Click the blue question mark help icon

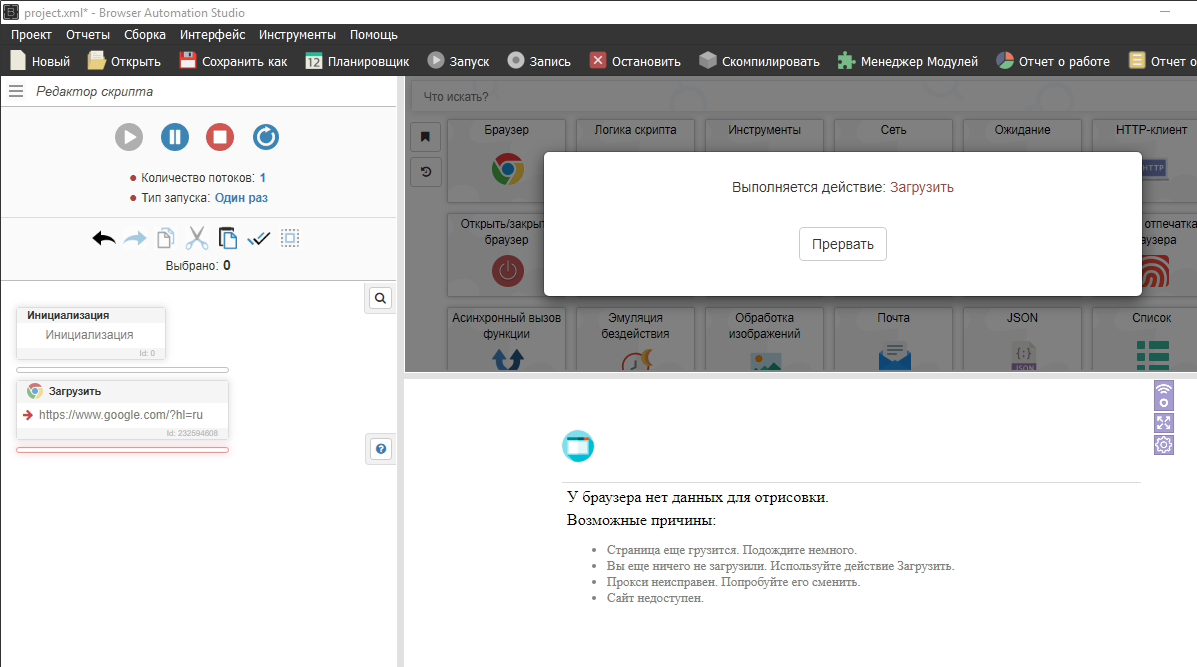point(380,450)
